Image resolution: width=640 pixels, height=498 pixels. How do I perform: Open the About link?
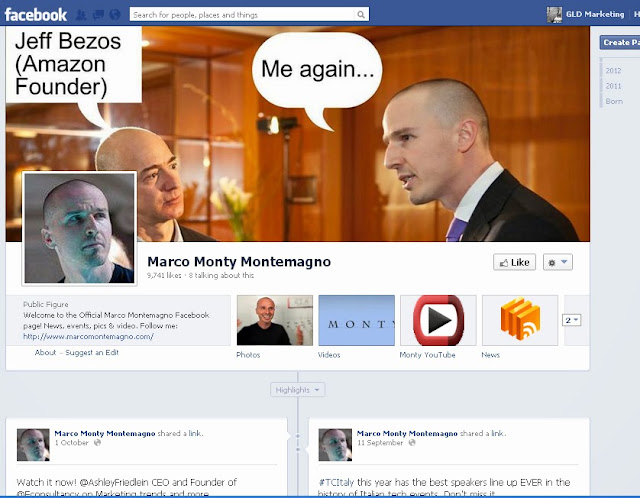45,352
